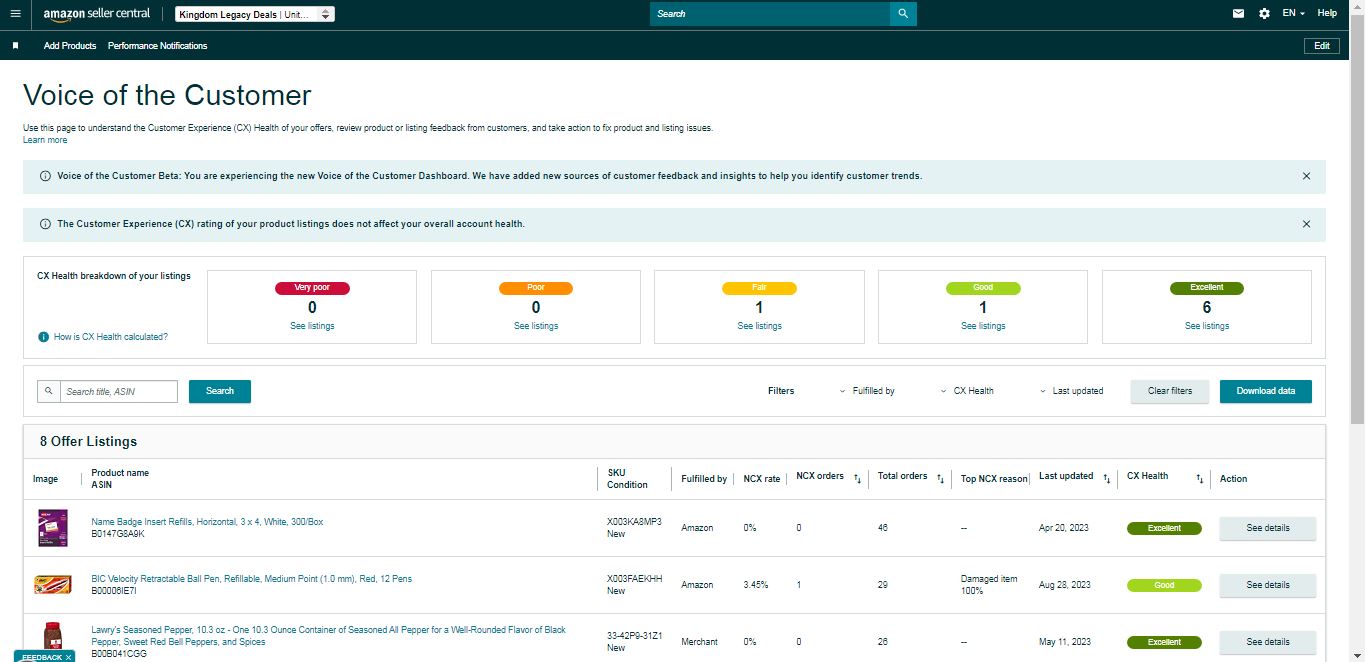Sort by NCX orders column arrows
1365x662 pixels.
tap(857, 479)
